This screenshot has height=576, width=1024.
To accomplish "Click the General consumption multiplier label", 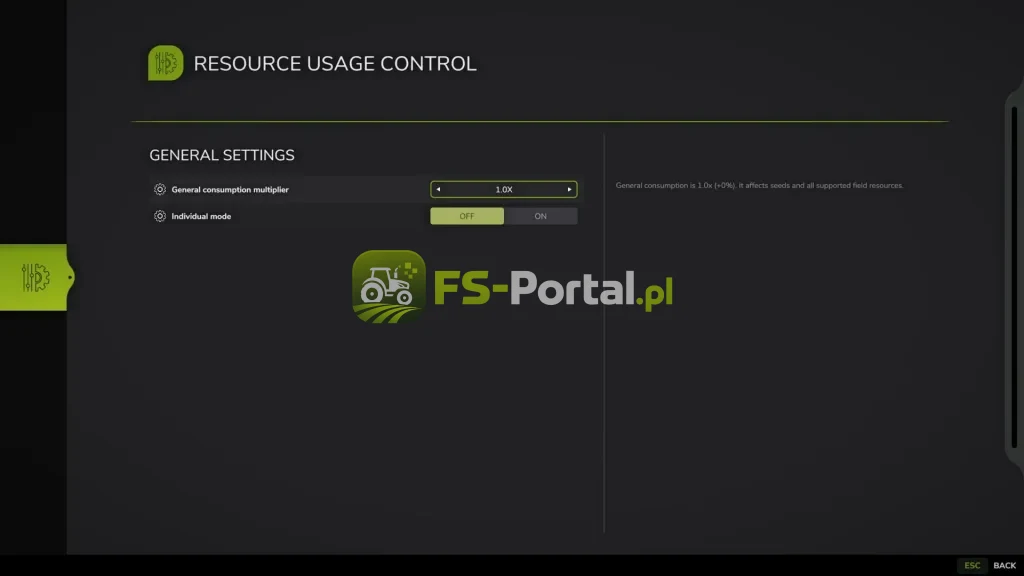I will point(230,189).
